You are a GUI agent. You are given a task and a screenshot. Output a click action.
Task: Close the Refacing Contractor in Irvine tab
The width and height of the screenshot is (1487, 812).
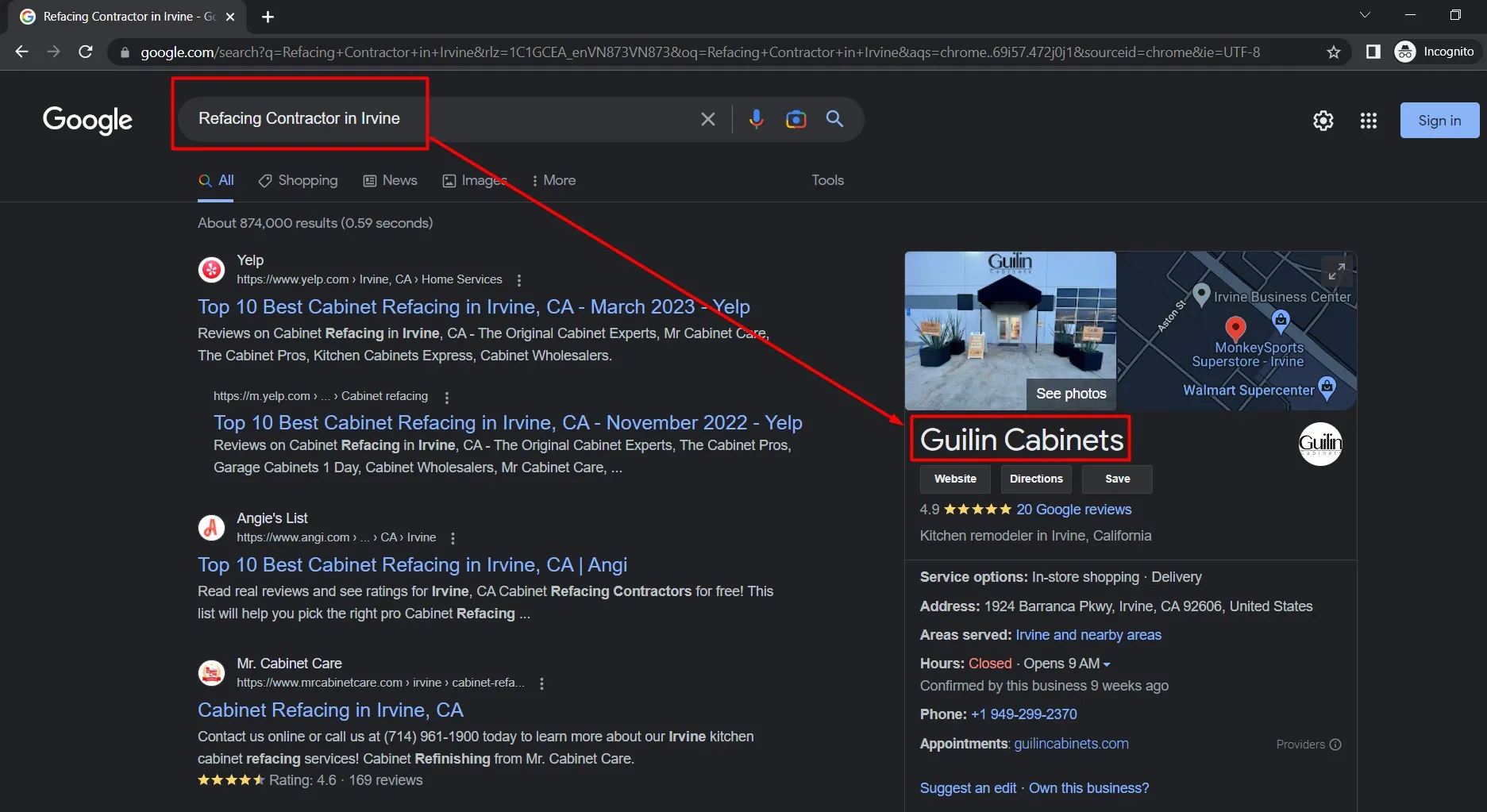tap(230, 17)
